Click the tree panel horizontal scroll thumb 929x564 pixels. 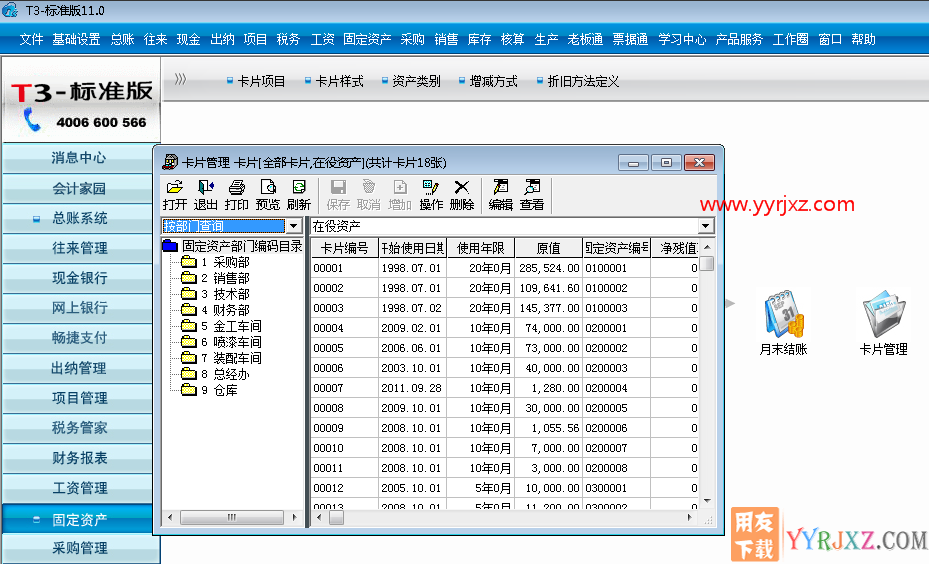click(231, 517)
